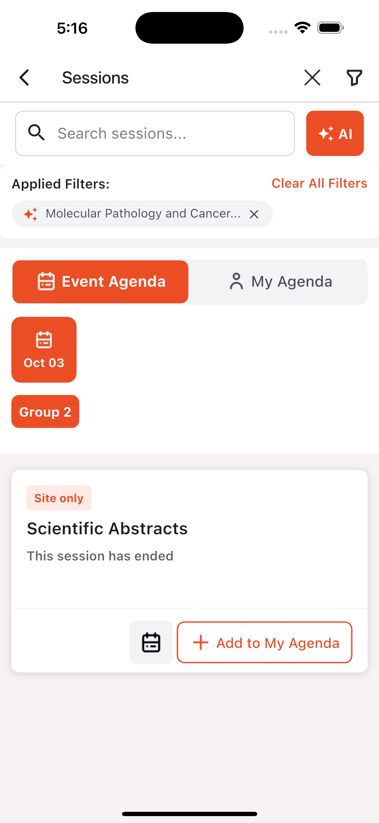Tap the Site only badge
The image size is (379, 823).
point(59,498)
